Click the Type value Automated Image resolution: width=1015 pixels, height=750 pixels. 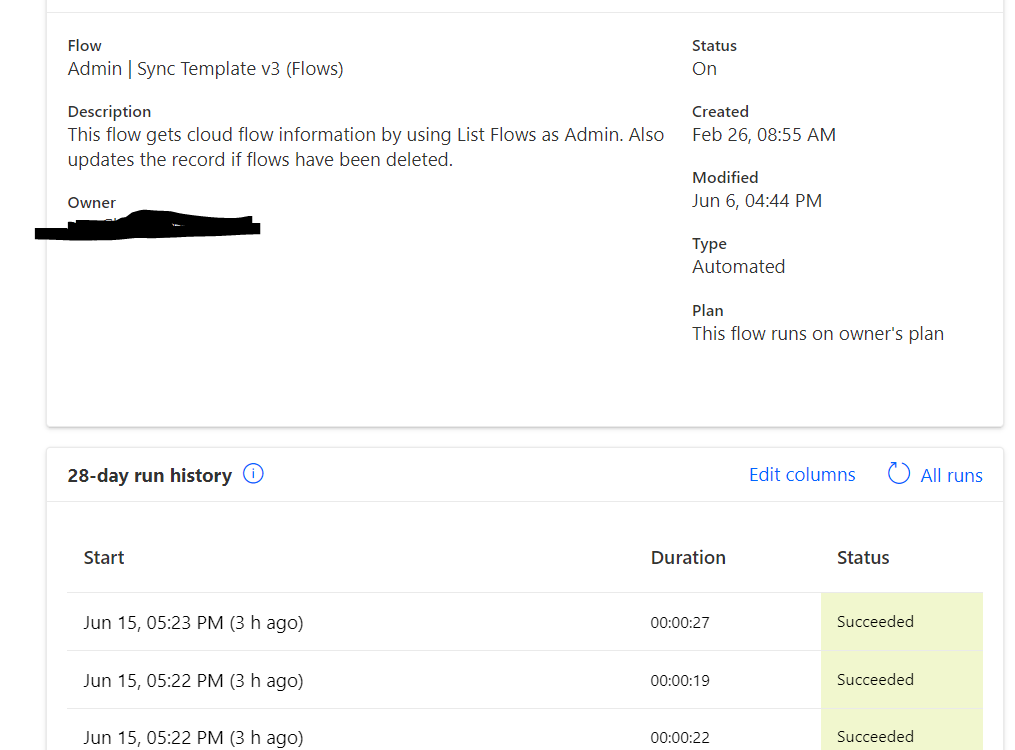coord(738,266)
